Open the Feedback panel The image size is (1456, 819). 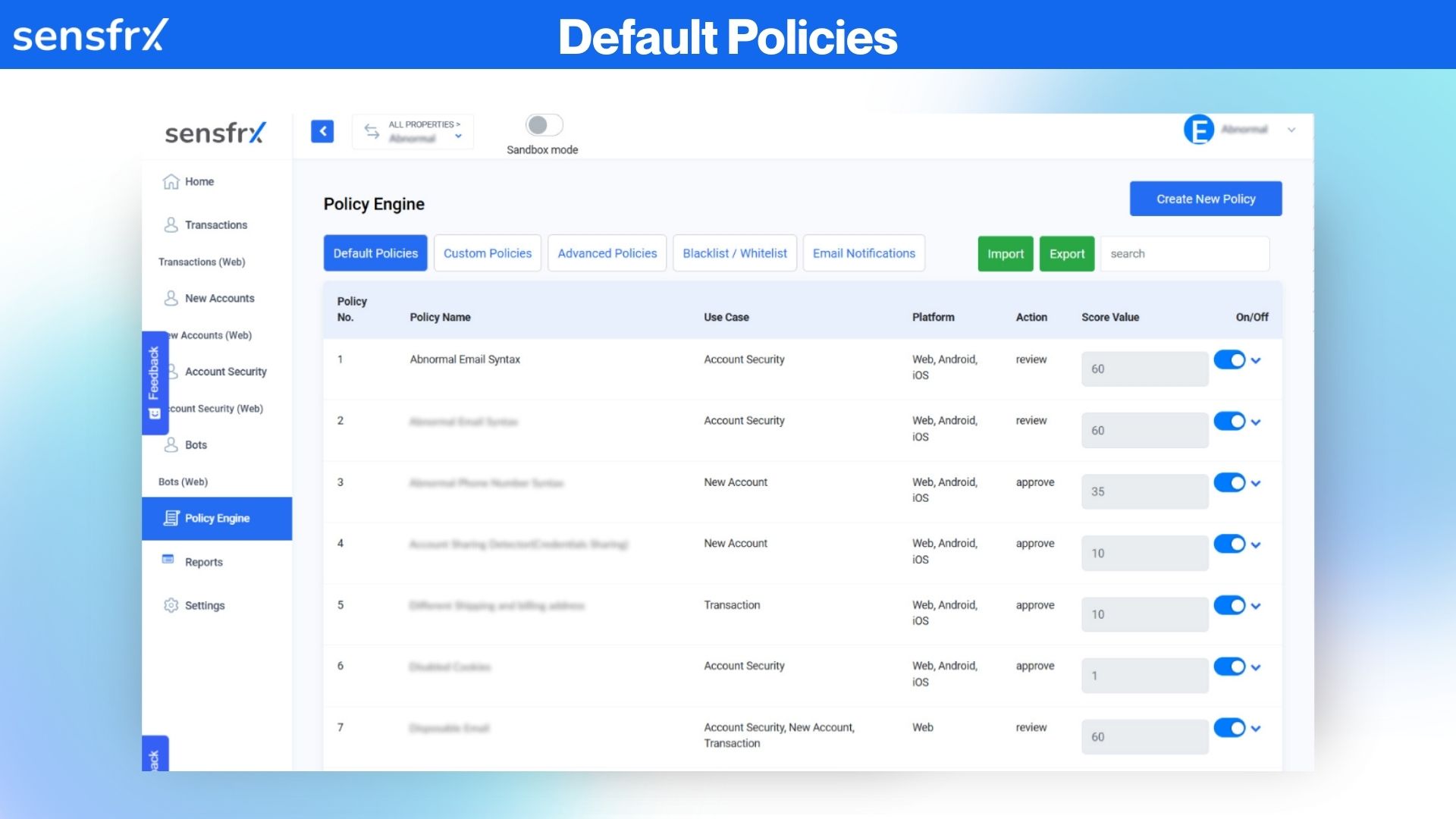coord(155,383)
